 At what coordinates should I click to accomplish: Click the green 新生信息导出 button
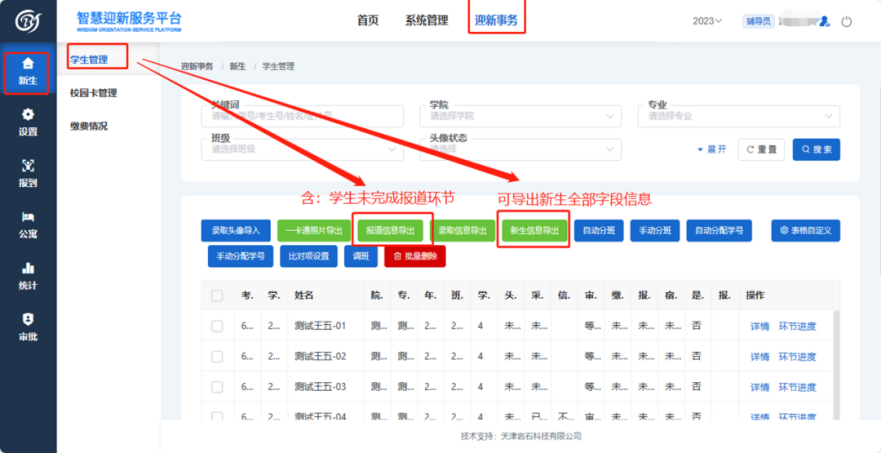[x=534, y=230]
